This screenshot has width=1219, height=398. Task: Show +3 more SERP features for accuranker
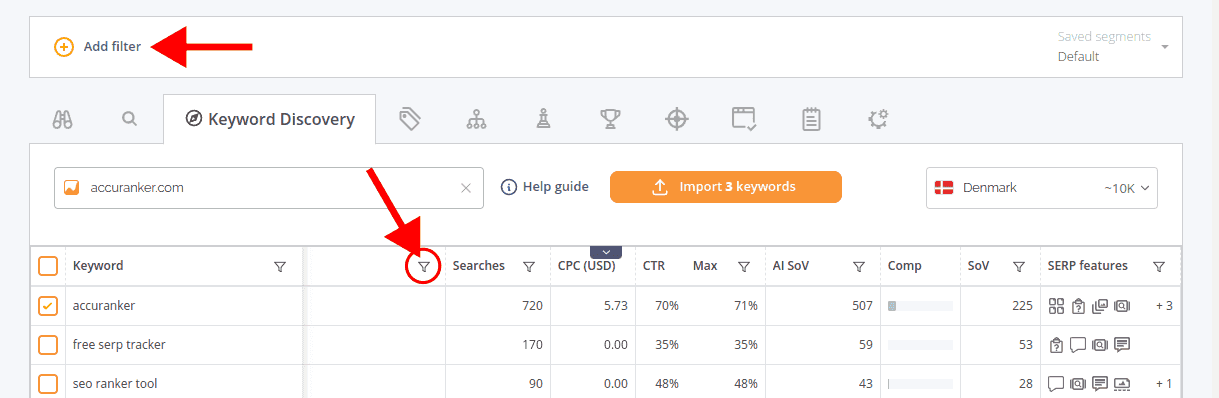pos(1164,306)
